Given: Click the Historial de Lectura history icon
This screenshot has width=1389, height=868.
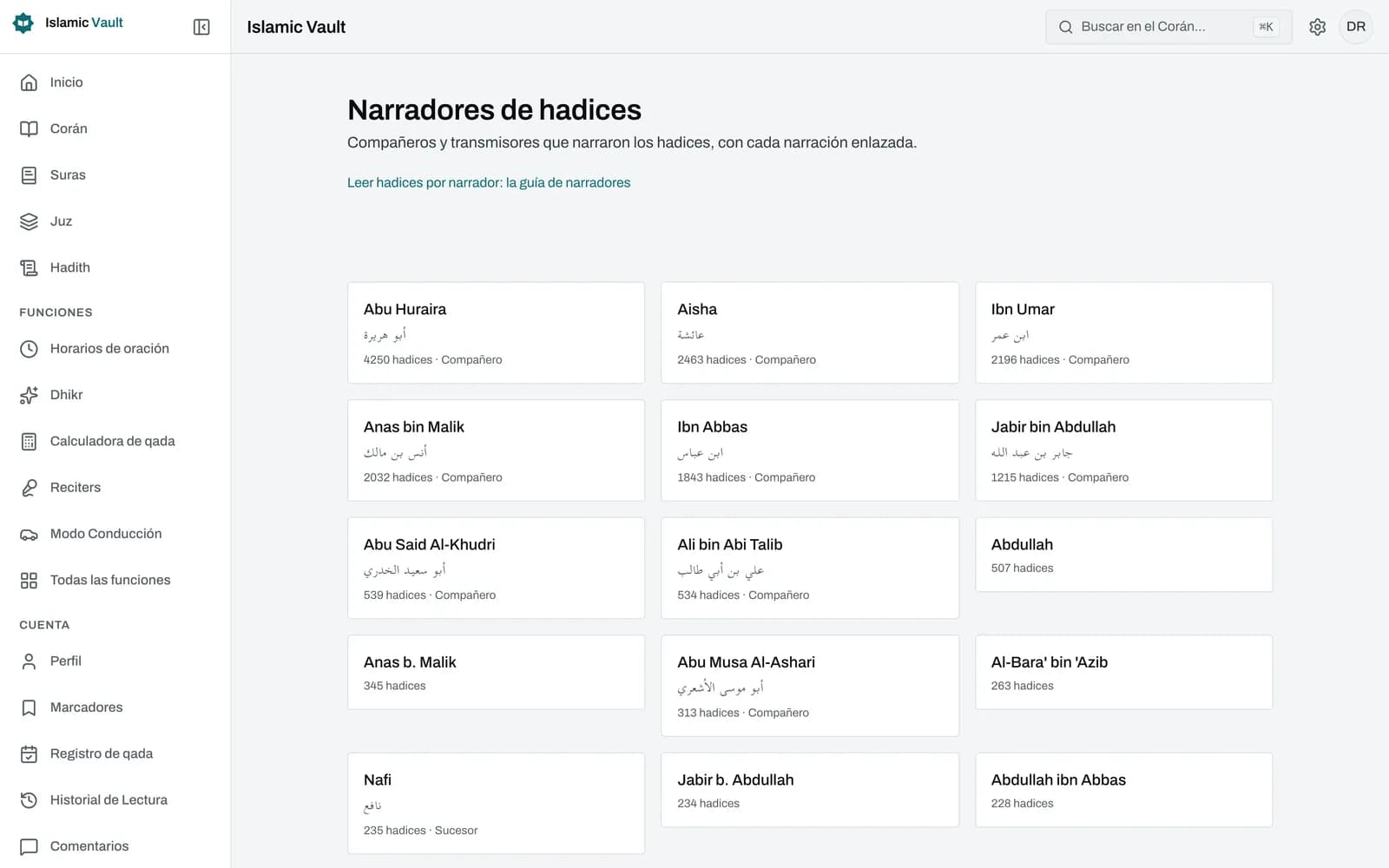Looking at the screenshot, I should [29, 800].
